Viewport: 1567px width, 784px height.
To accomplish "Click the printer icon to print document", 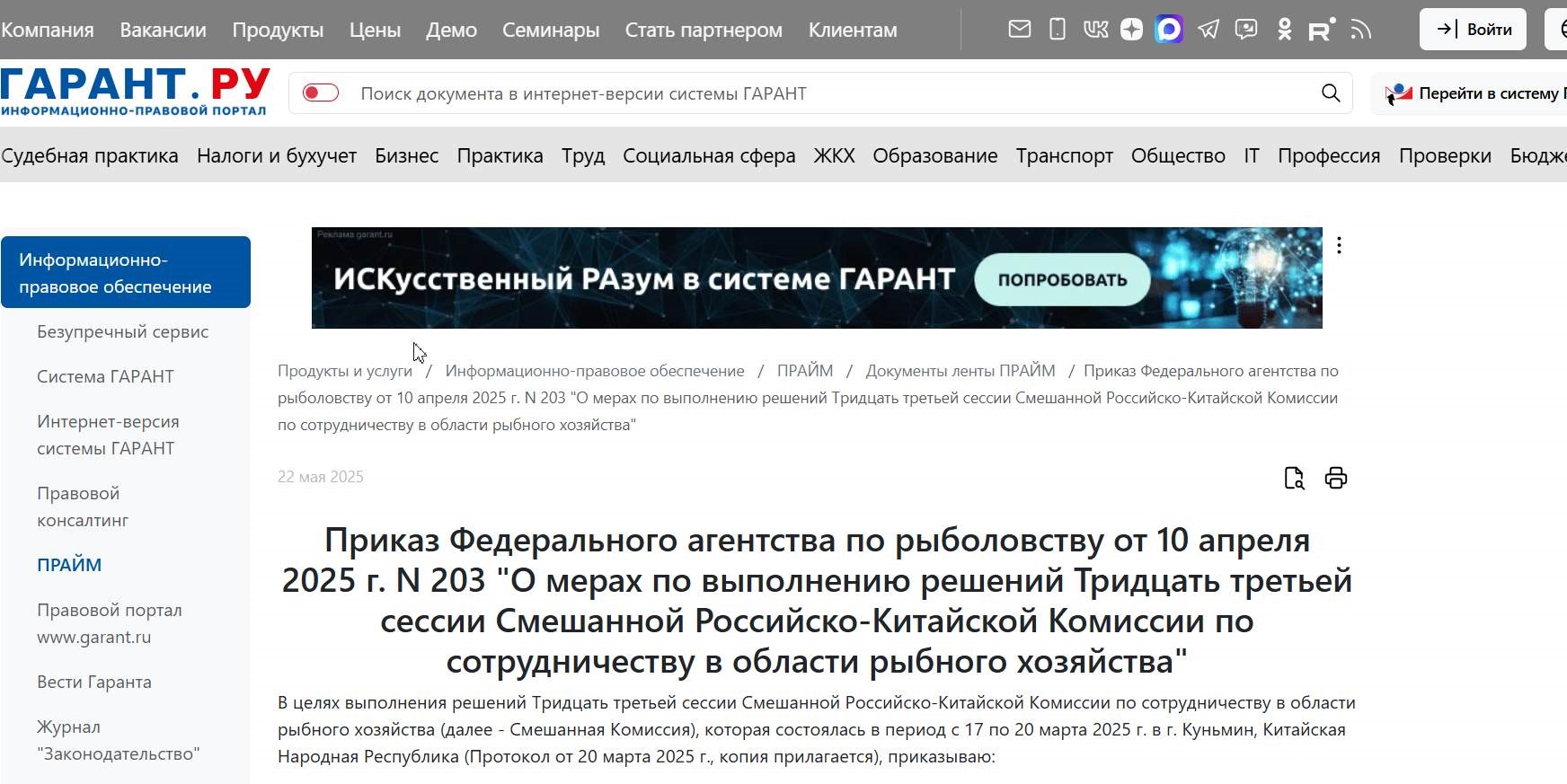I will [x=1335, y=478].
